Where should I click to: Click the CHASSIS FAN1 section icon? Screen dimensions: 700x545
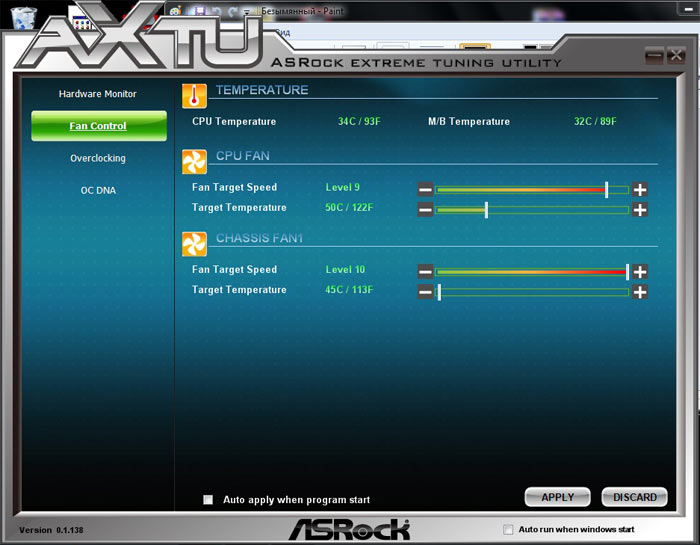194,244
